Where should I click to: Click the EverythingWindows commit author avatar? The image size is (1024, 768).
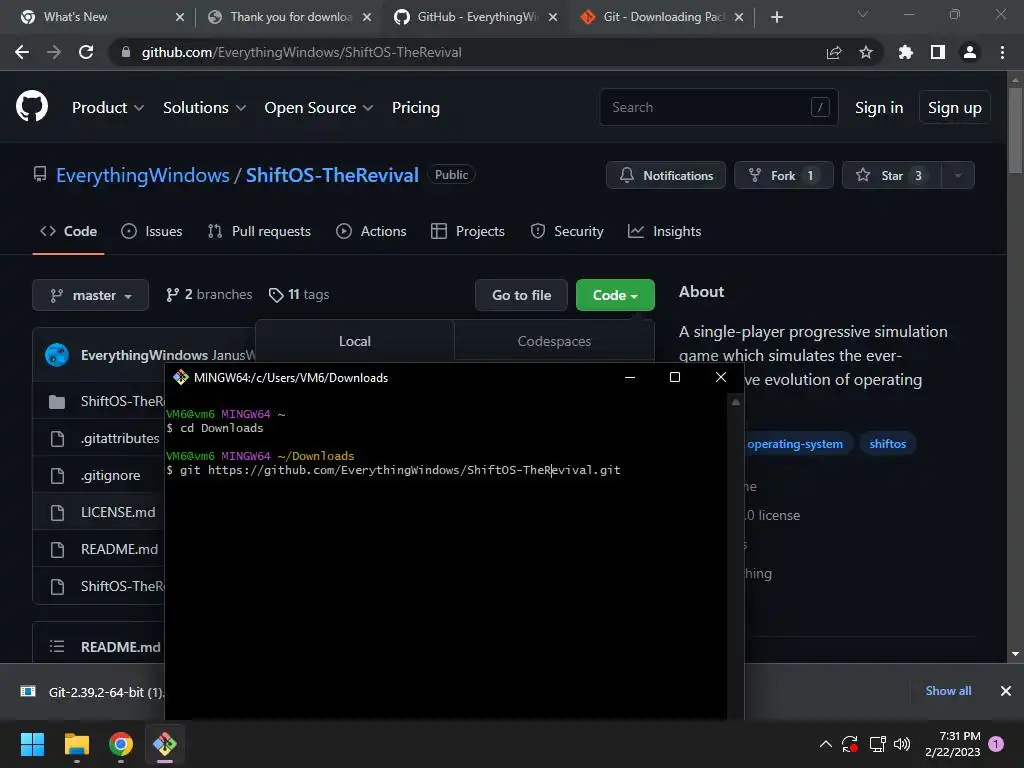pyautogui.click(x=57, y=355)
